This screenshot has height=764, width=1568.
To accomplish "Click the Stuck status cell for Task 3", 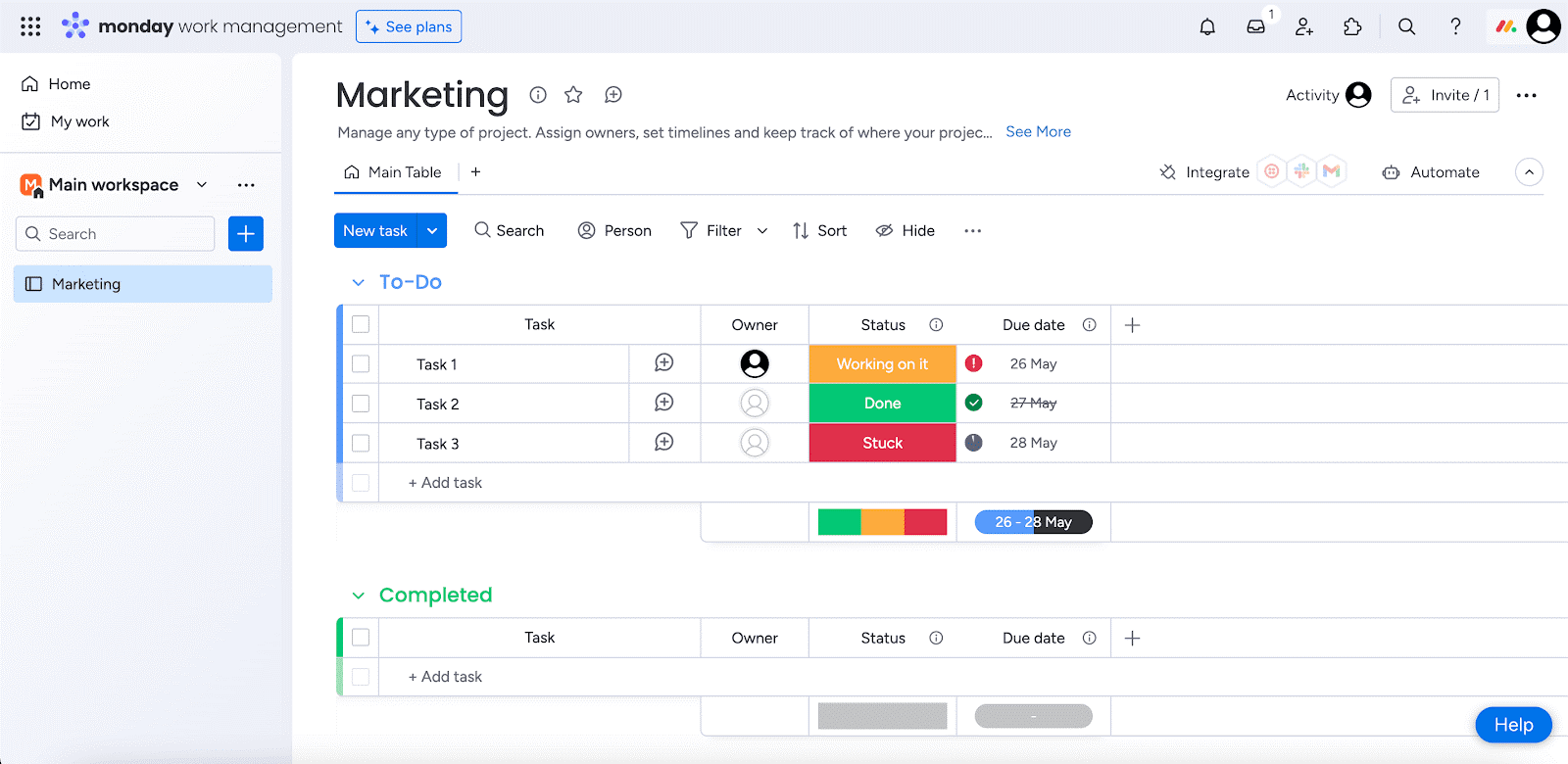I will [x=882, y=443].
